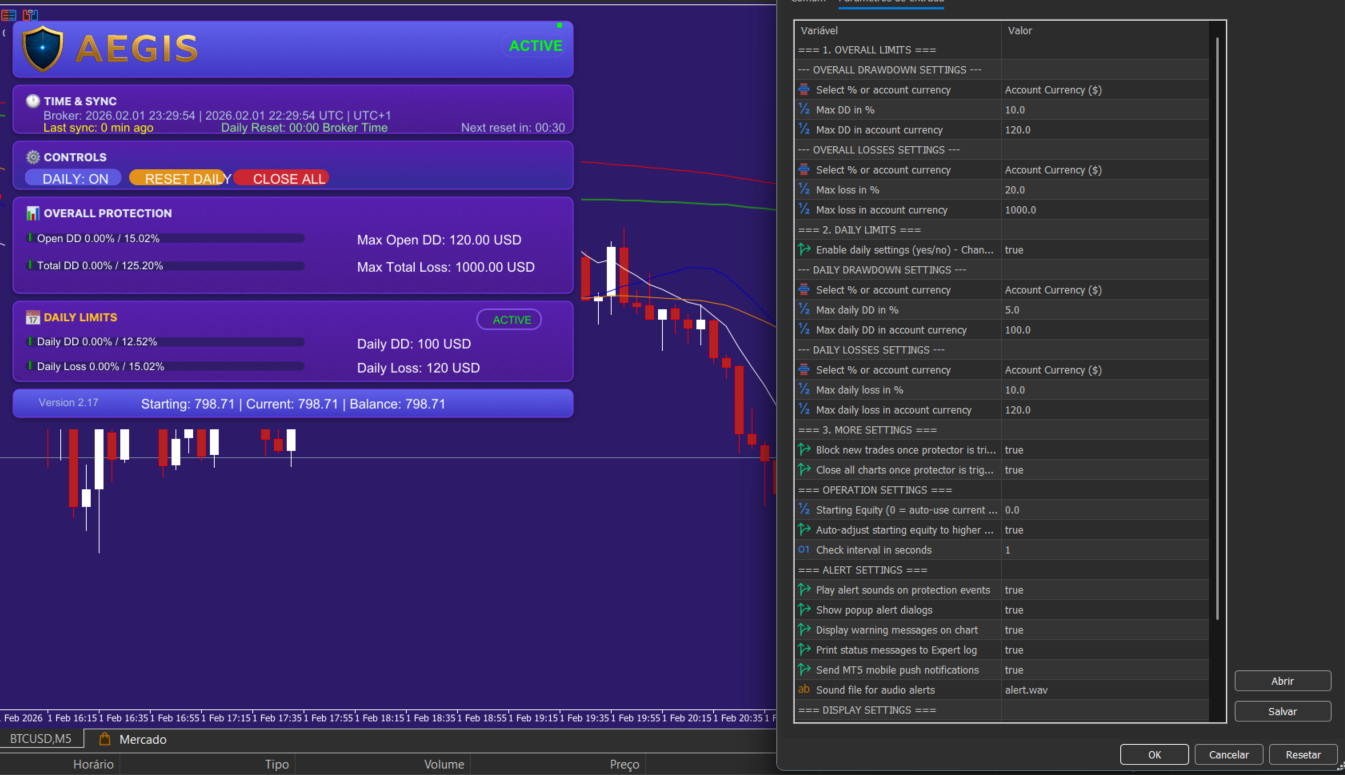This screenshot has width=1345, height=775.
Task: Click the calendar icon beside DAILY LIMITS
Action: point(33,317)
